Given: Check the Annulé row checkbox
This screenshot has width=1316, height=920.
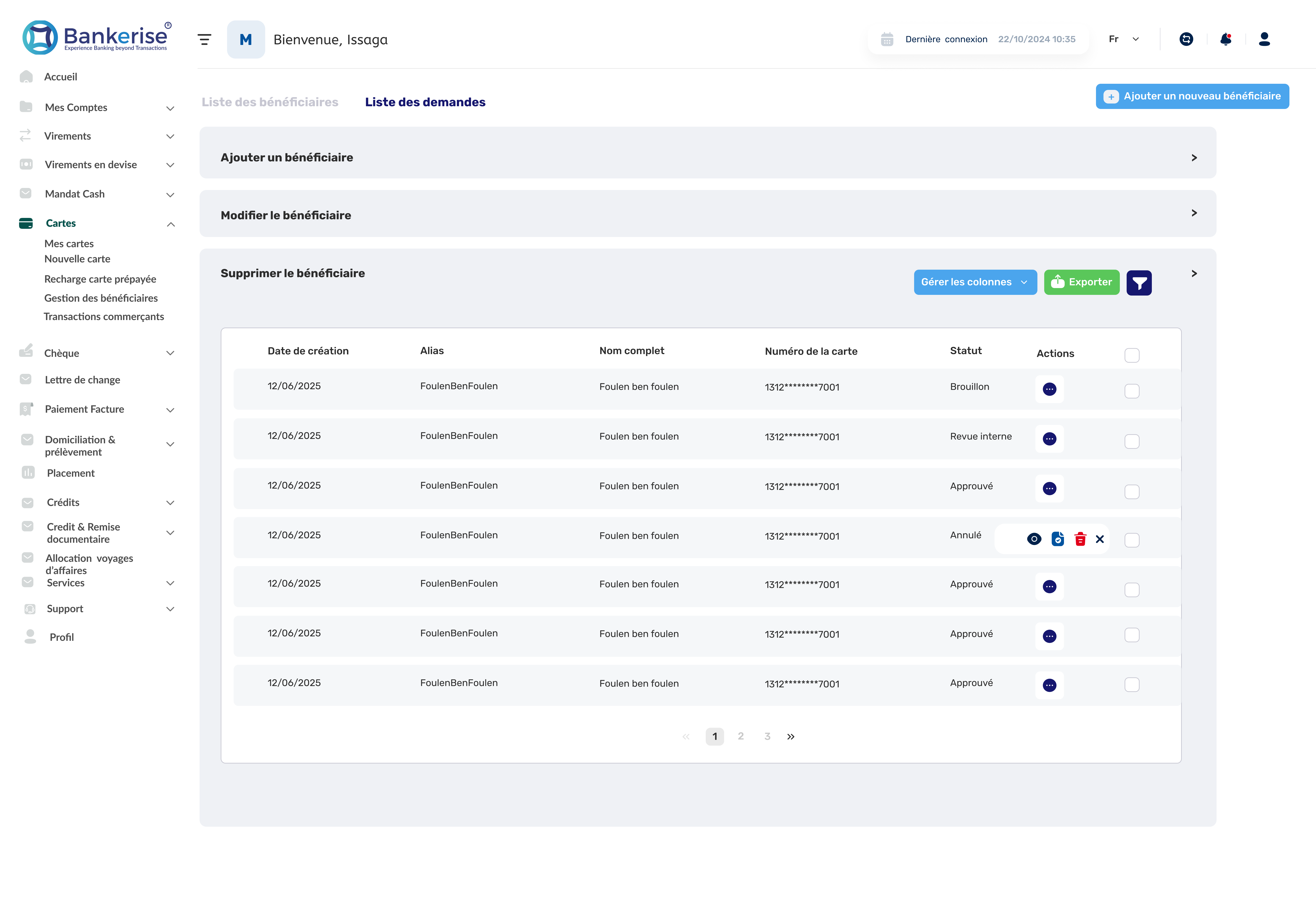Looking at the screenshot, I should [x=1132, y=540].
